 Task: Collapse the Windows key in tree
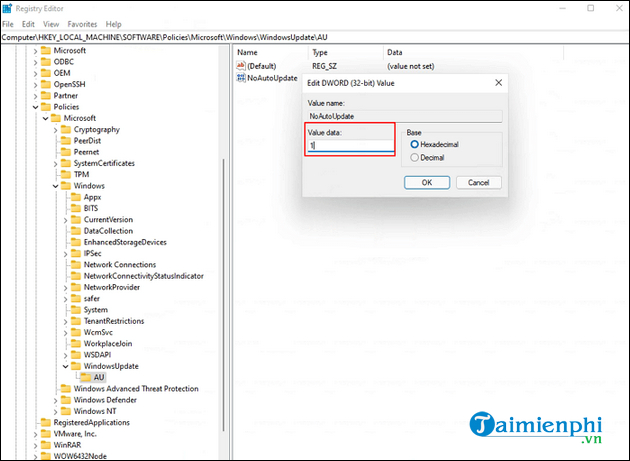pyautogui.click(x=56, y=186)
